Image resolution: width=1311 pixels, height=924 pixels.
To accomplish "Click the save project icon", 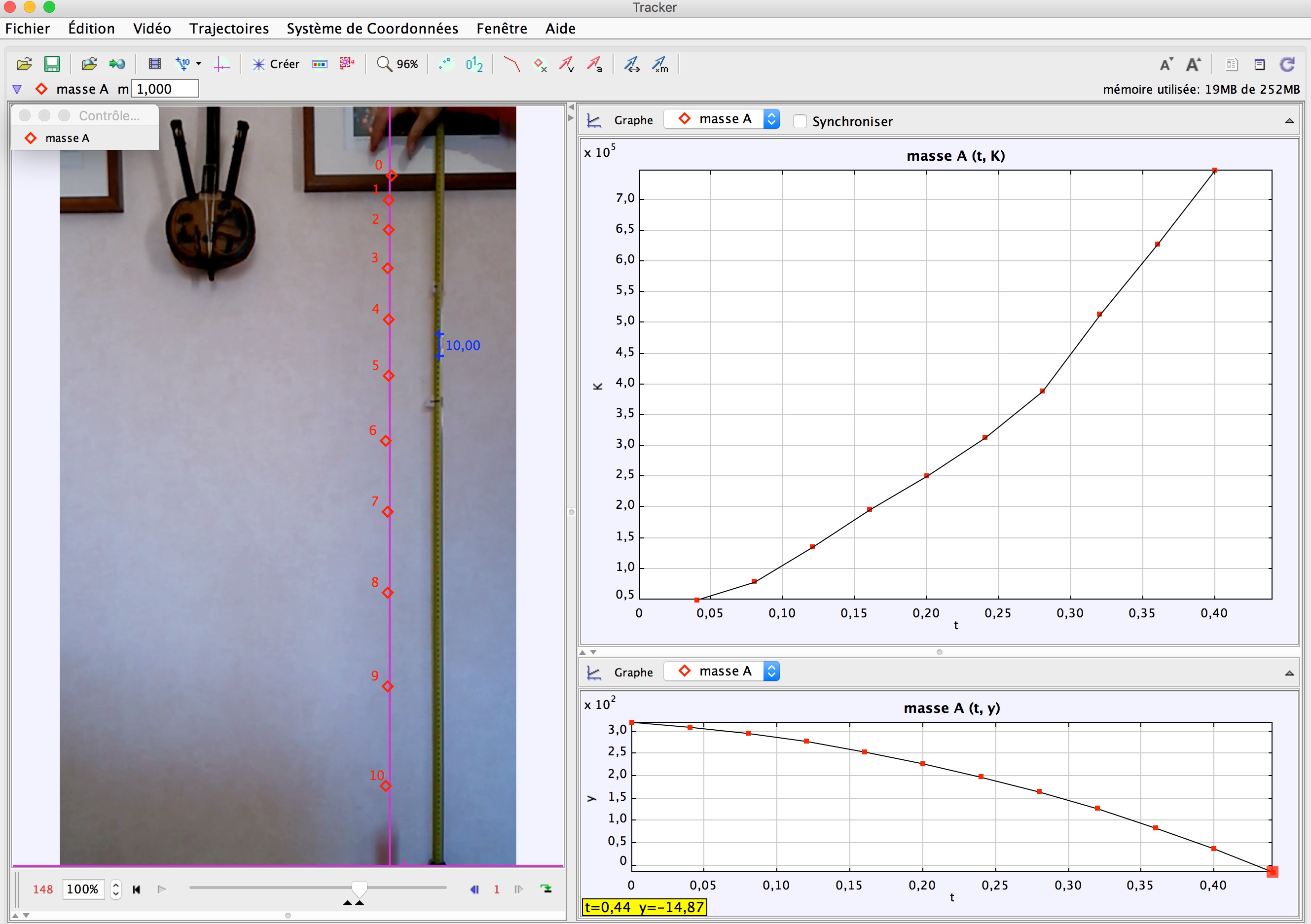I will 52,64.
